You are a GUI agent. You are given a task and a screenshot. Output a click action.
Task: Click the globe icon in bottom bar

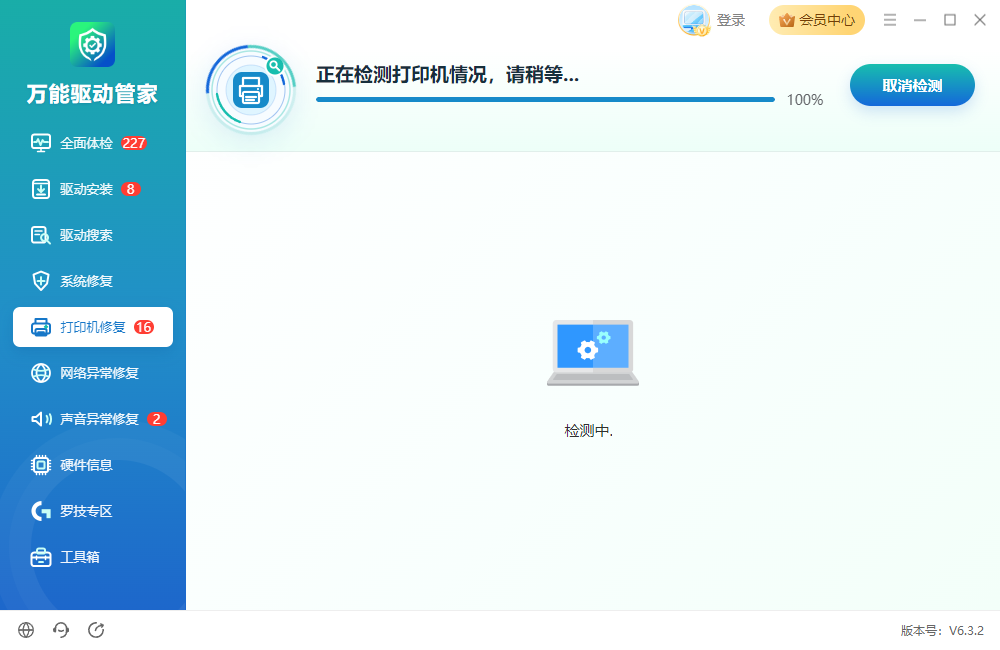[26, 630]
